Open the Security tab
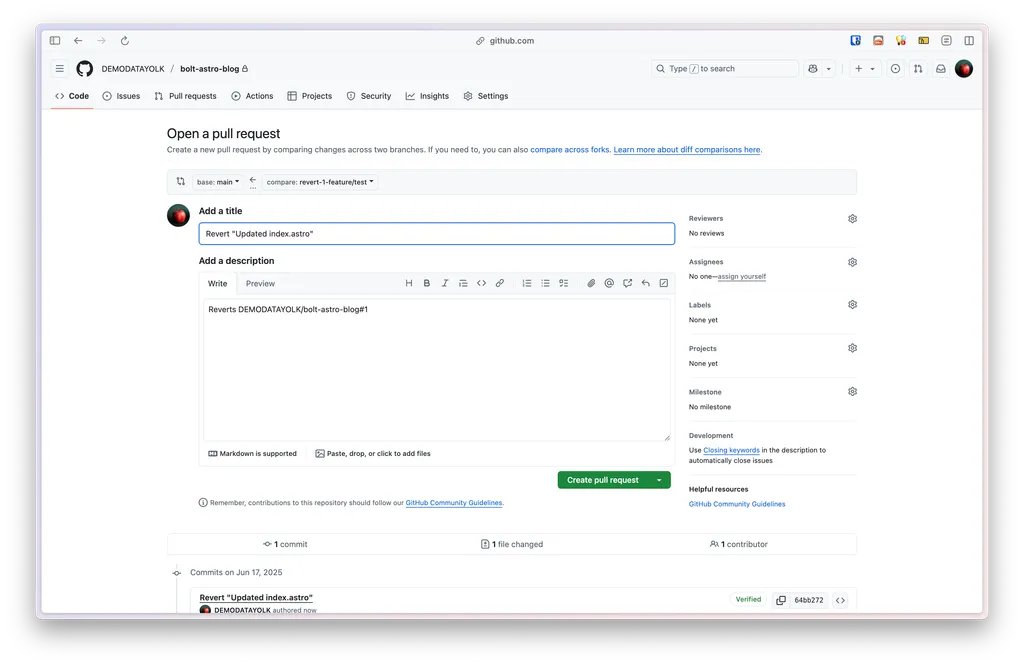The image size is (1024, 666). click(x=369, y=96)
